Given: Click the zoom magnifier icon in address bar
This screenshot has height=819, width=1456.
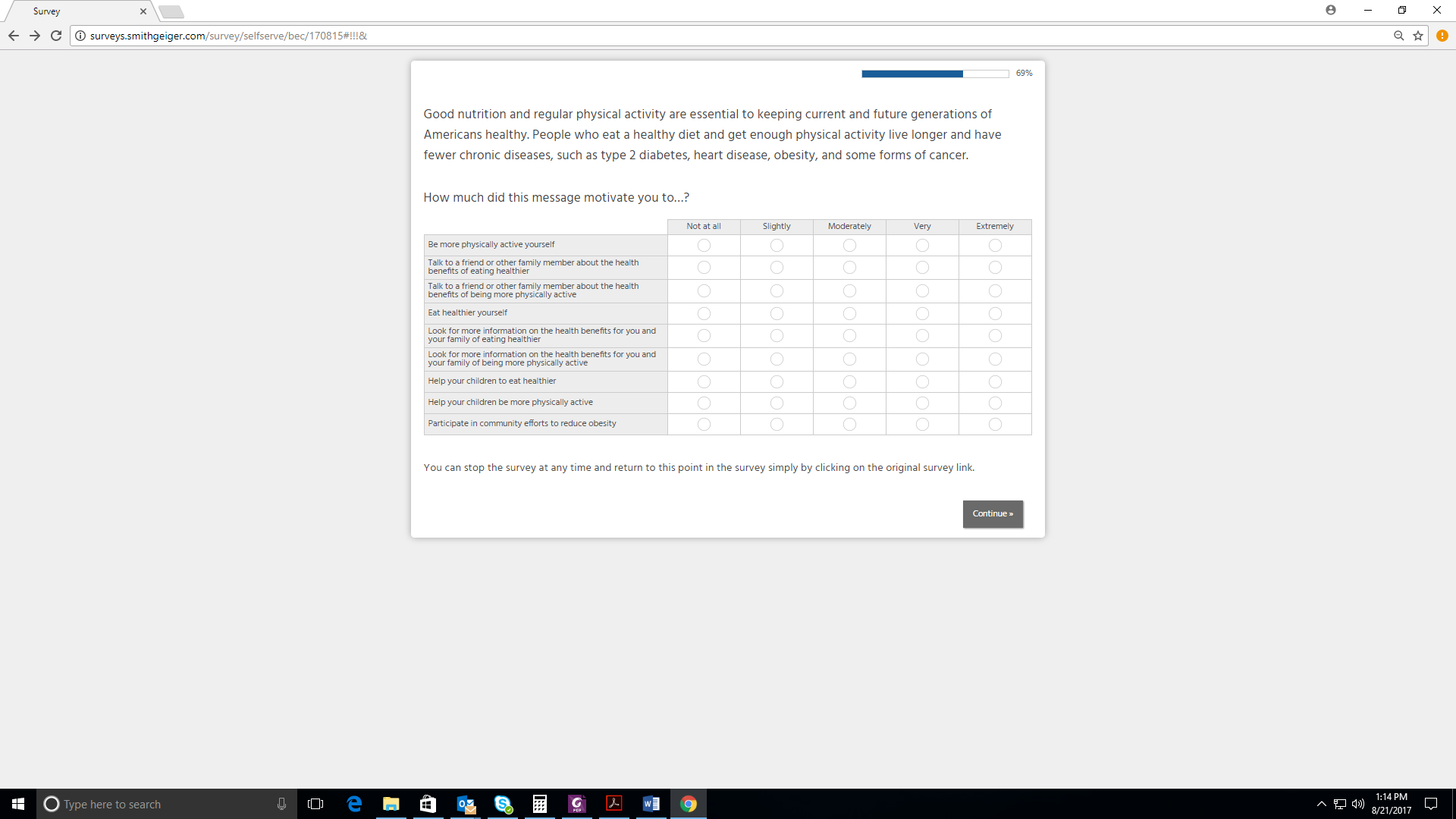Looking at the screenshot, I should (x=1399, y=36).
